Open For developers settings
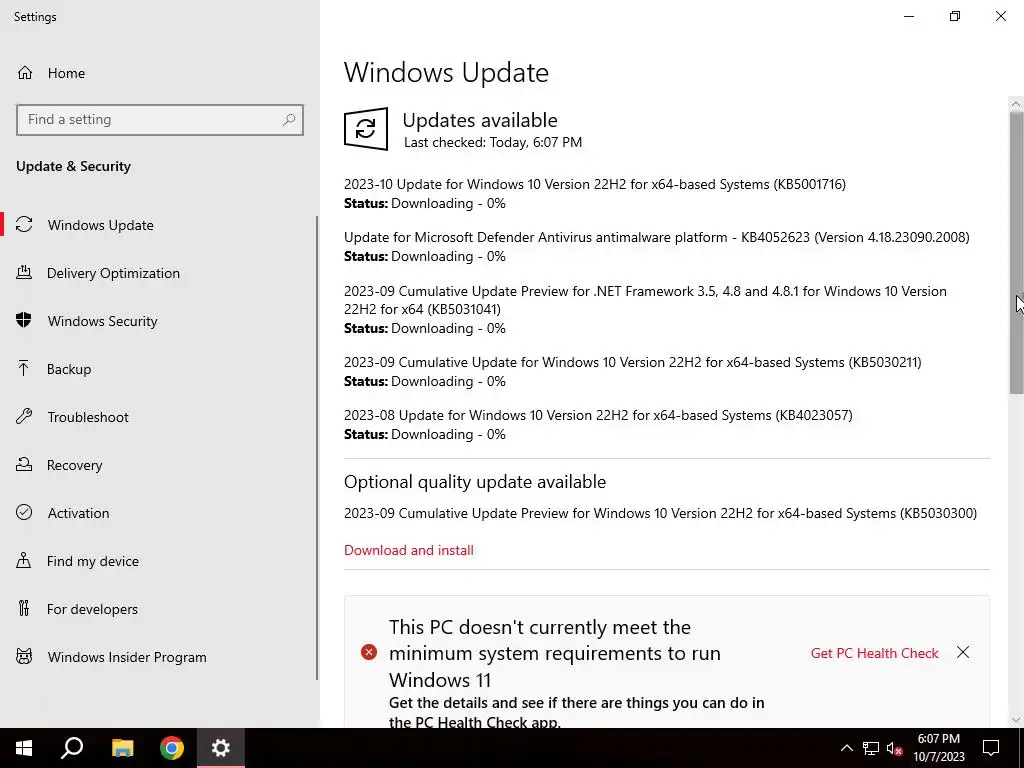Screen dimensions: 1024x768 pos(159,609)
